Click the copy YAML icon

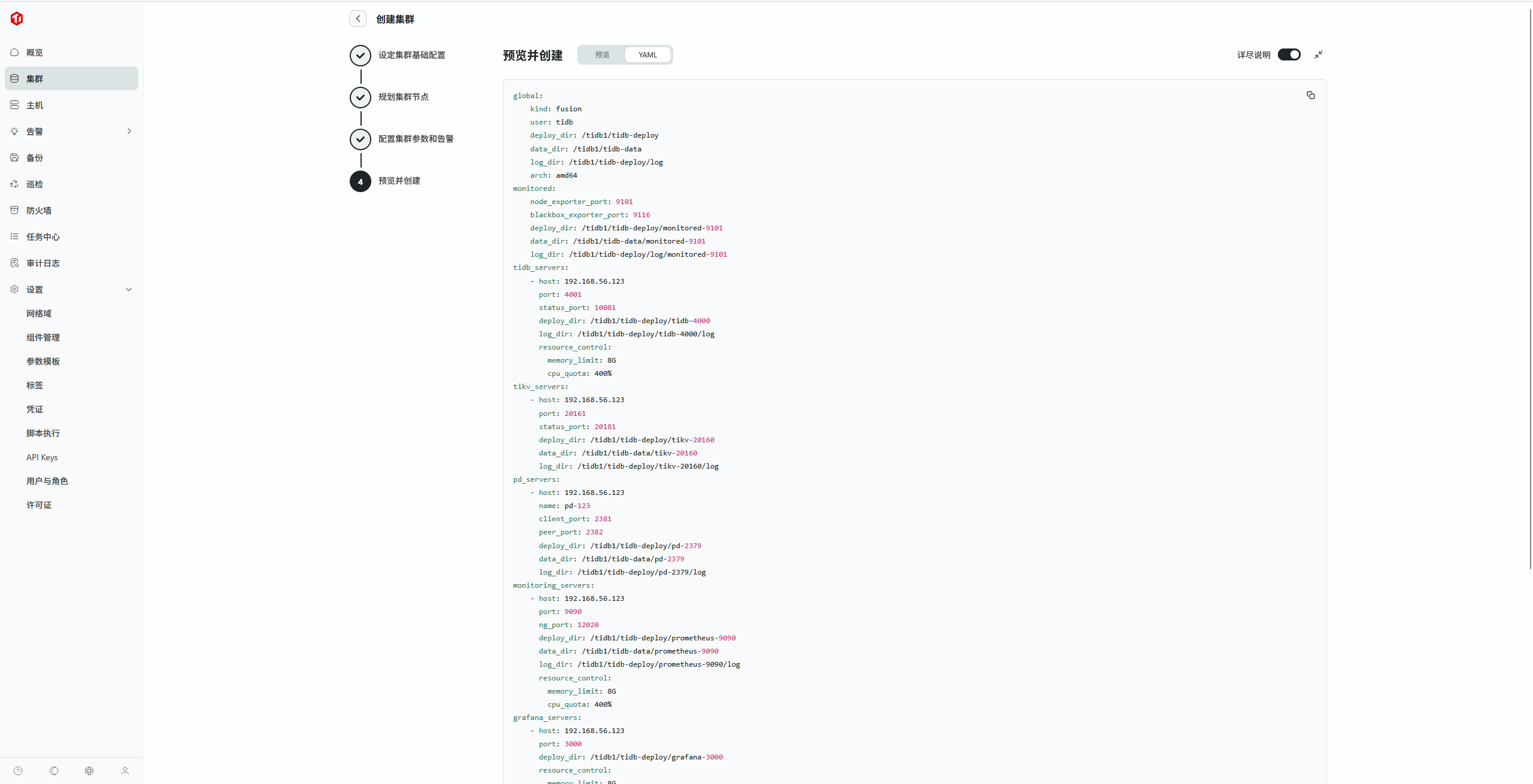coord(1310,95)
